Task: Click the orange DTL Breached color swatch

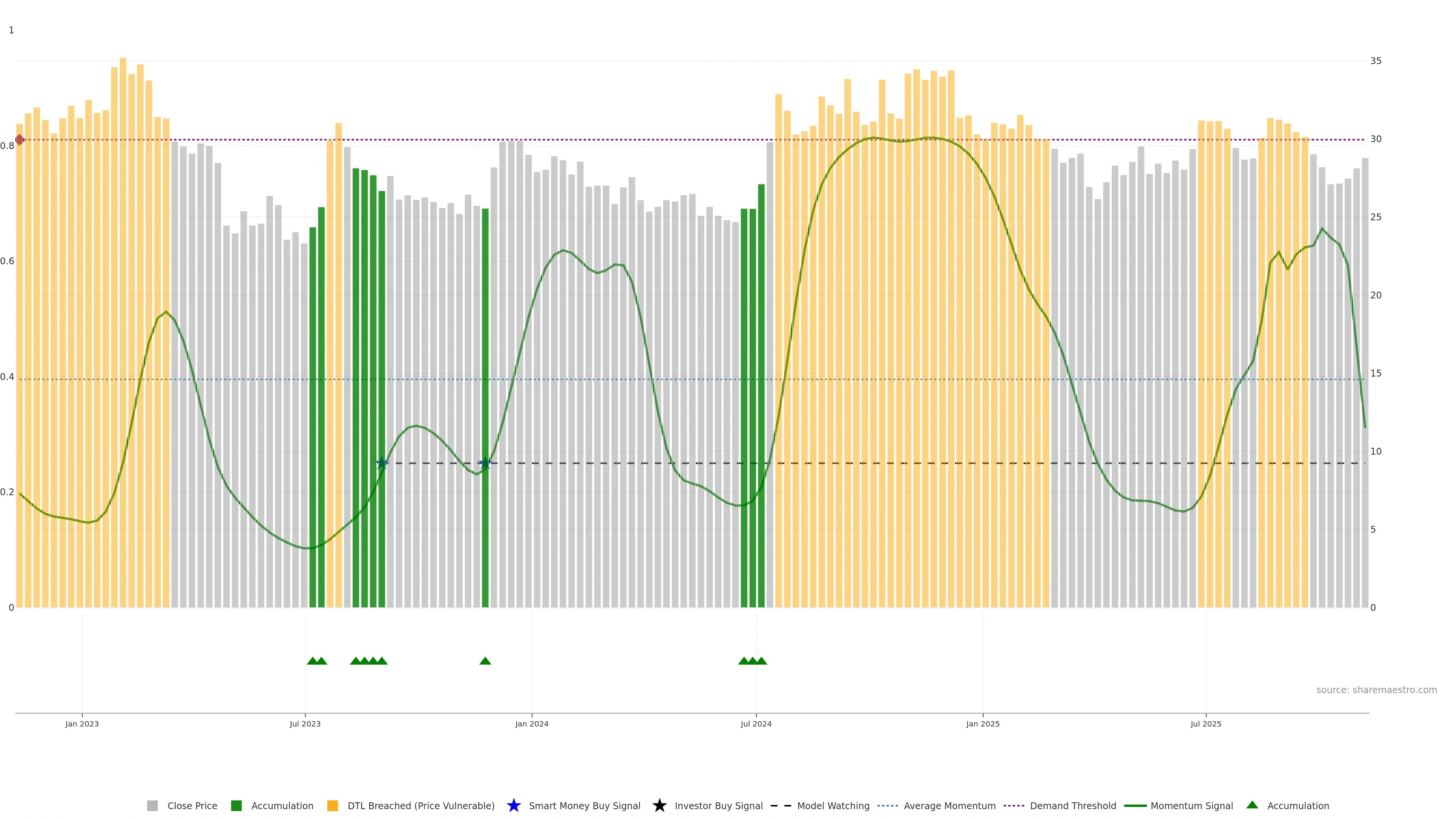Action: (x=333, y=805)
